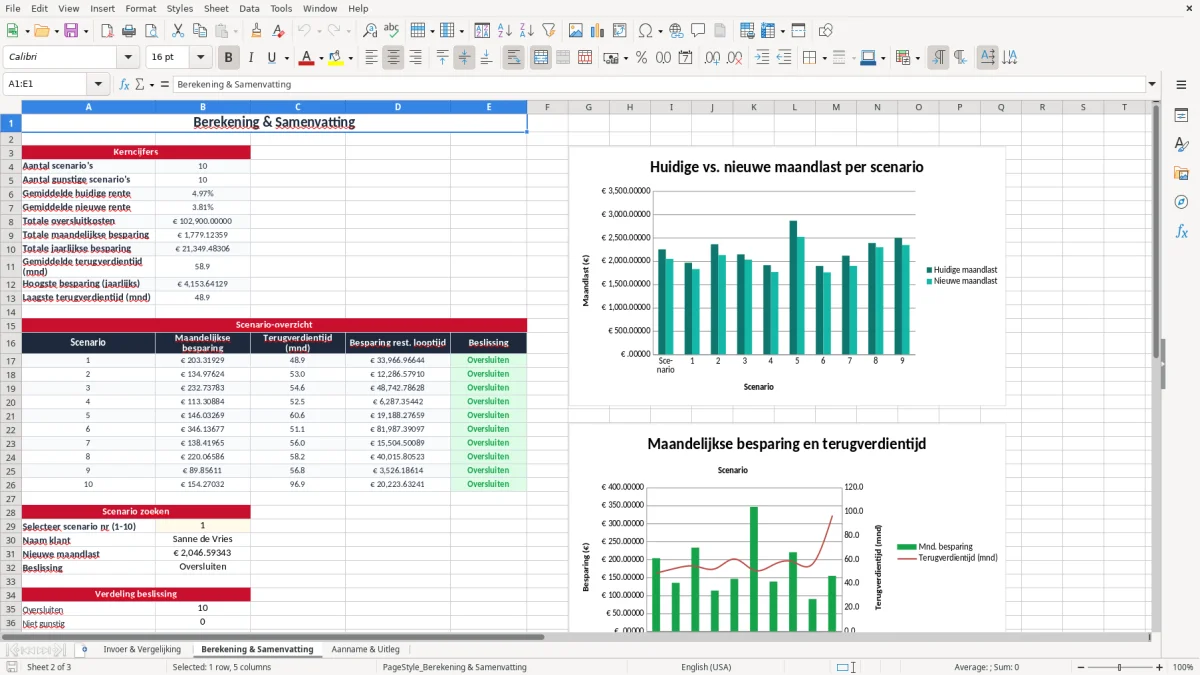Click the Clear Direct Formatting icon
This screenshot has height=675, width=1200.
click(x=279, y=31)
